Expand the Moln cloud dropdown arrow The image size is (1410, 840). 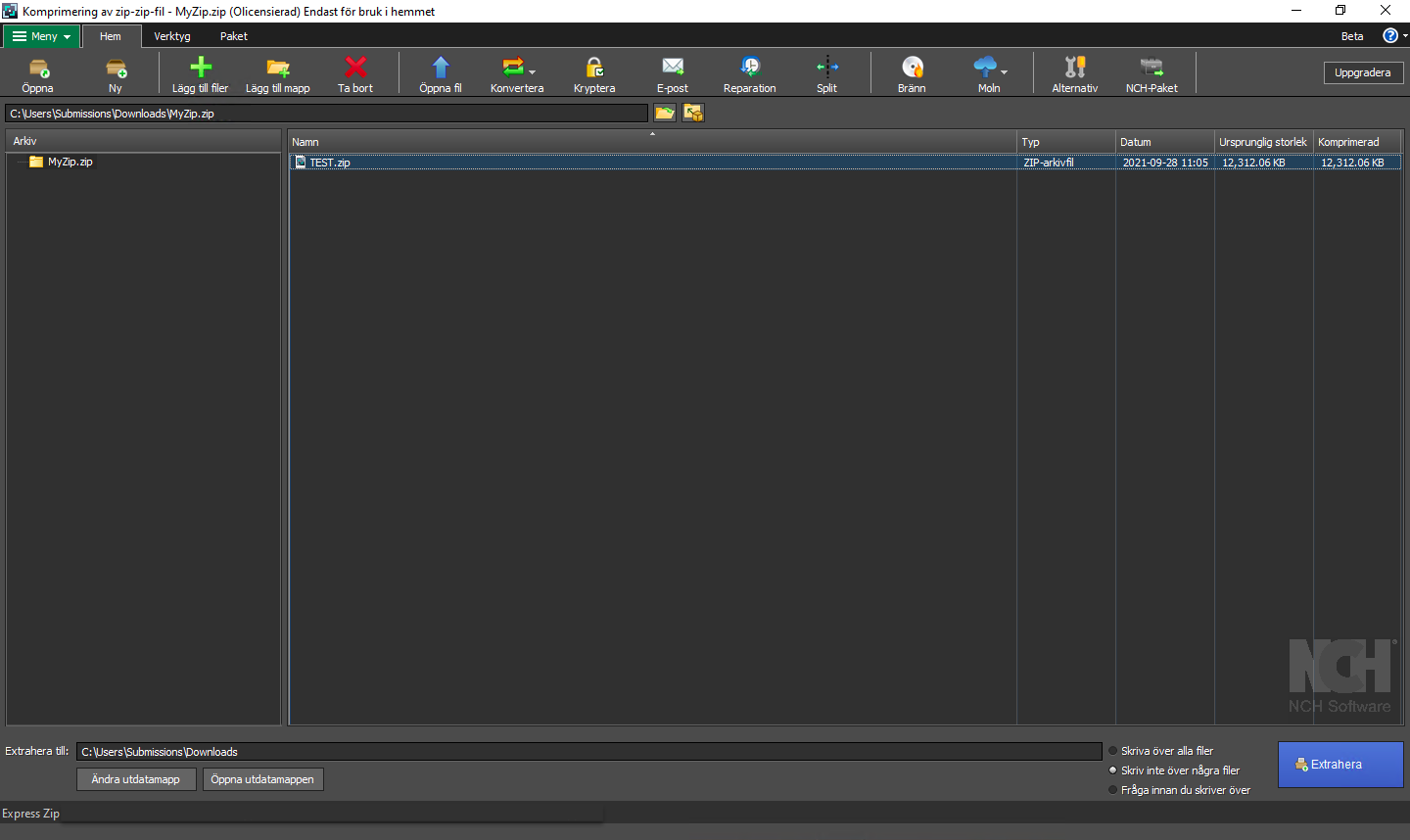[x=1005, y=71]
